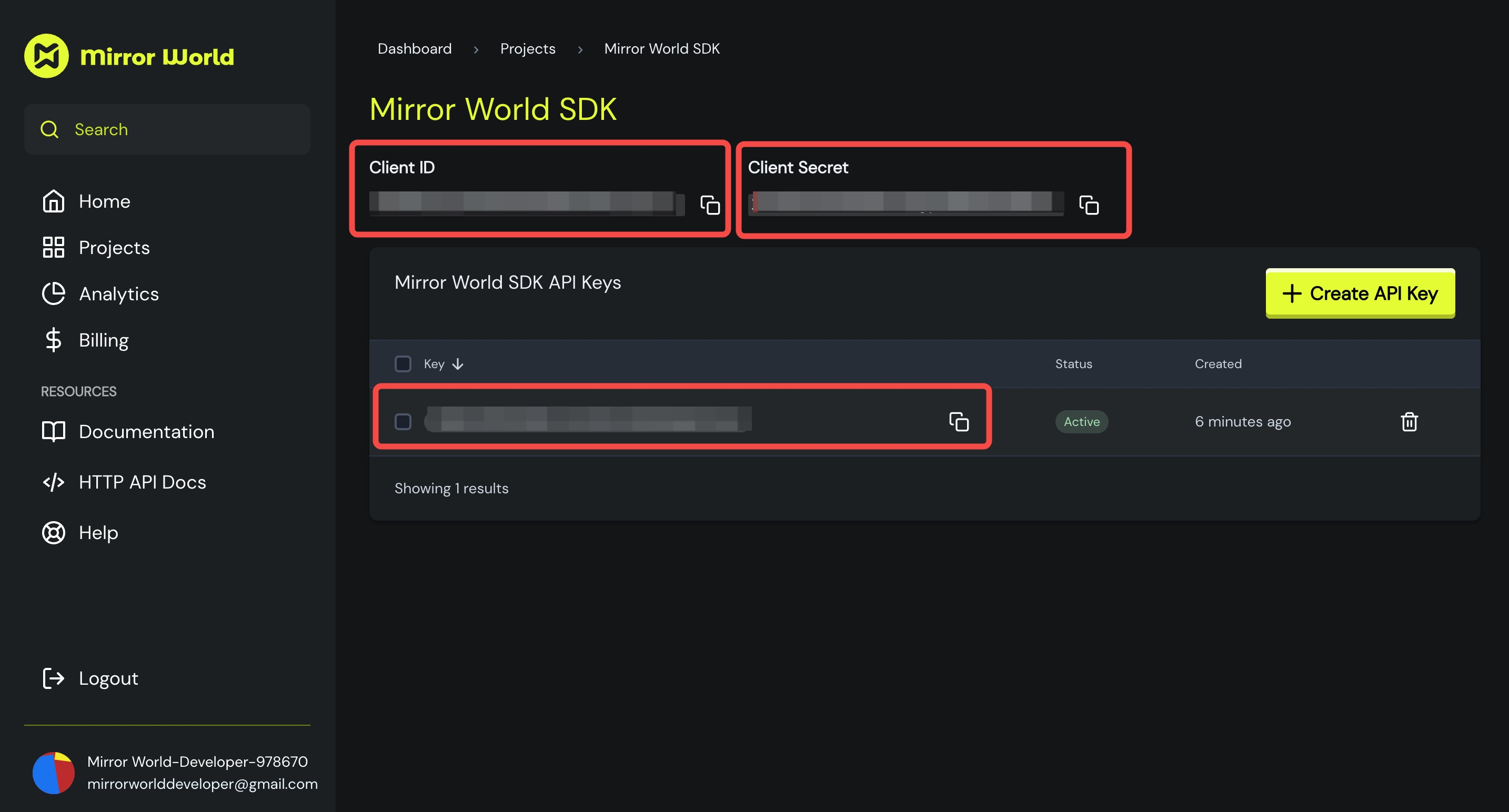Copy the Client ID value
Viewport: 1509px width, 812px height.
click(710, 205)
